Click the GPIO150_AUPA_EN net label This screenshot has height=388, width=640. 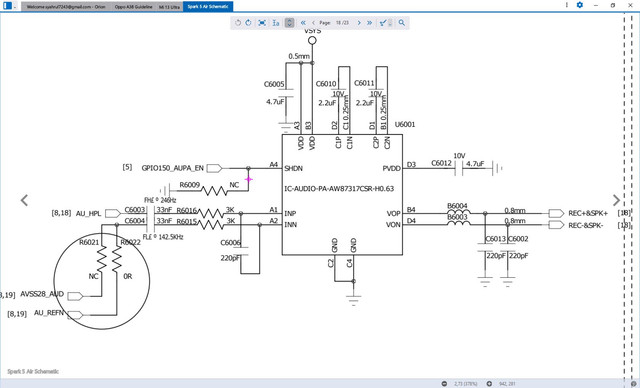point(172,168)
